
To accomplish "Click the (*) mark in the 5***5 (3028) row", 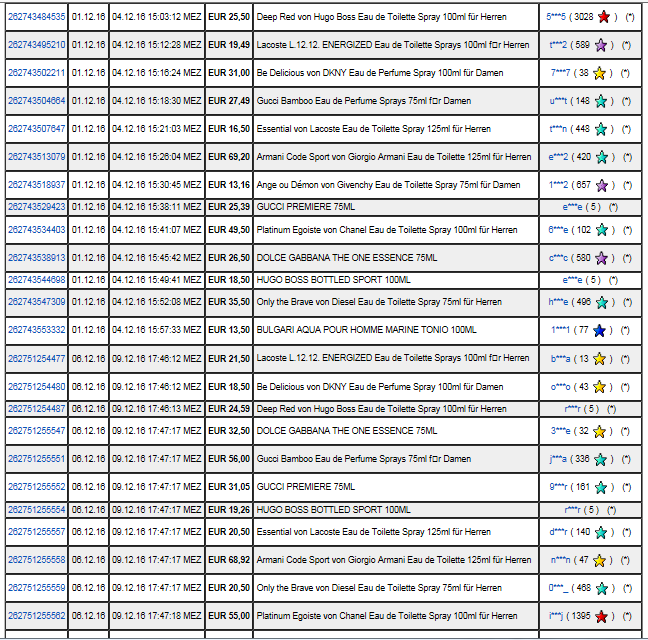I will [629, 17].
